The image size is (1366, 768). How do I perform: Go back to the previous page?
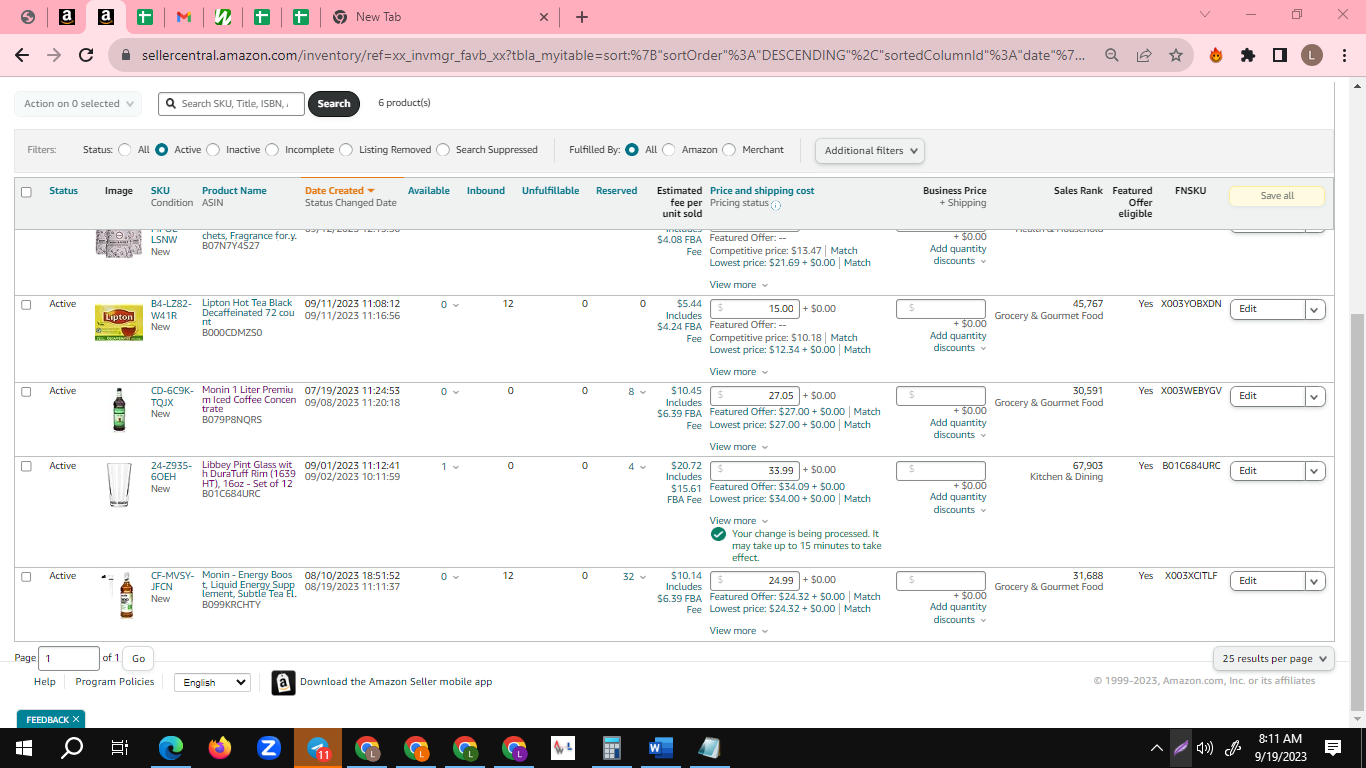point(22,55)
